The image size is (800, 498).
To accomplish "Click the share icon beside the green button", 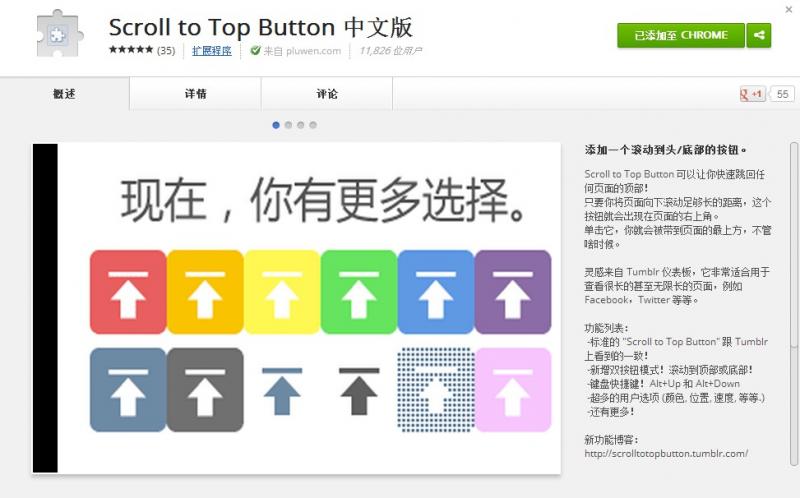I will pos(759,35).
